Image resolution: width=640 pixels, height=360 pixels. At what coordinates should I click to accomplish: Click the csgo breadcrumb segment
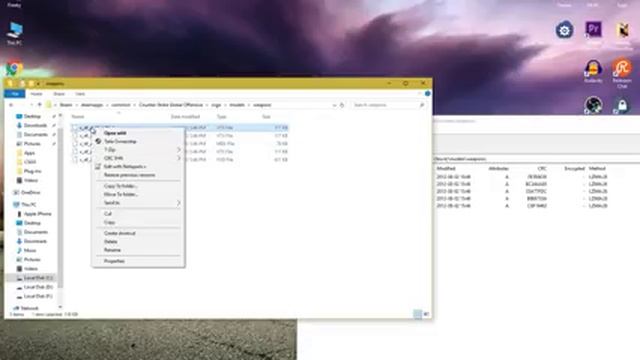216,105
